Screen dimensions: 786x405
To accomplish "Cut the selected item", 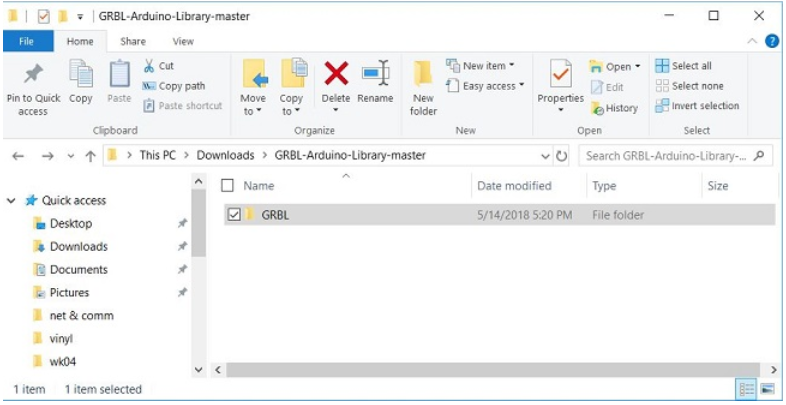I will [x=158, y=66].
